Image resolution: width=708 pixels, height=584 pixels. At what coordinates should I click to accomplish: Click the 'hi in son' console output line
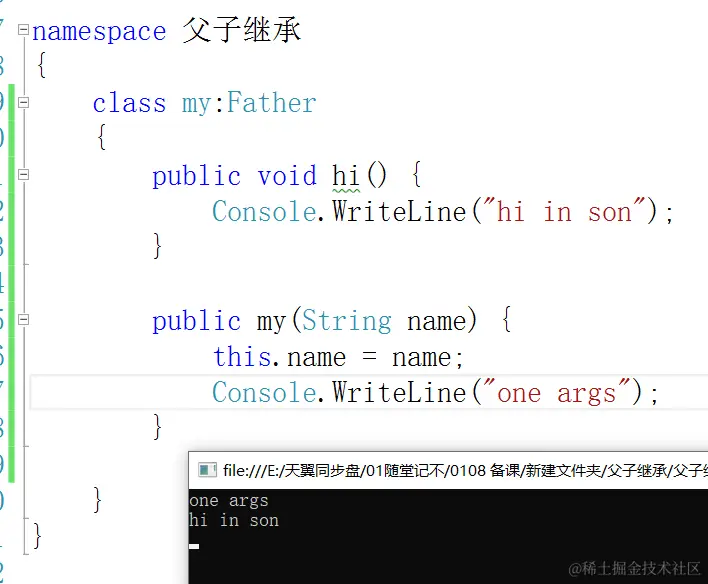click(234, 520)
